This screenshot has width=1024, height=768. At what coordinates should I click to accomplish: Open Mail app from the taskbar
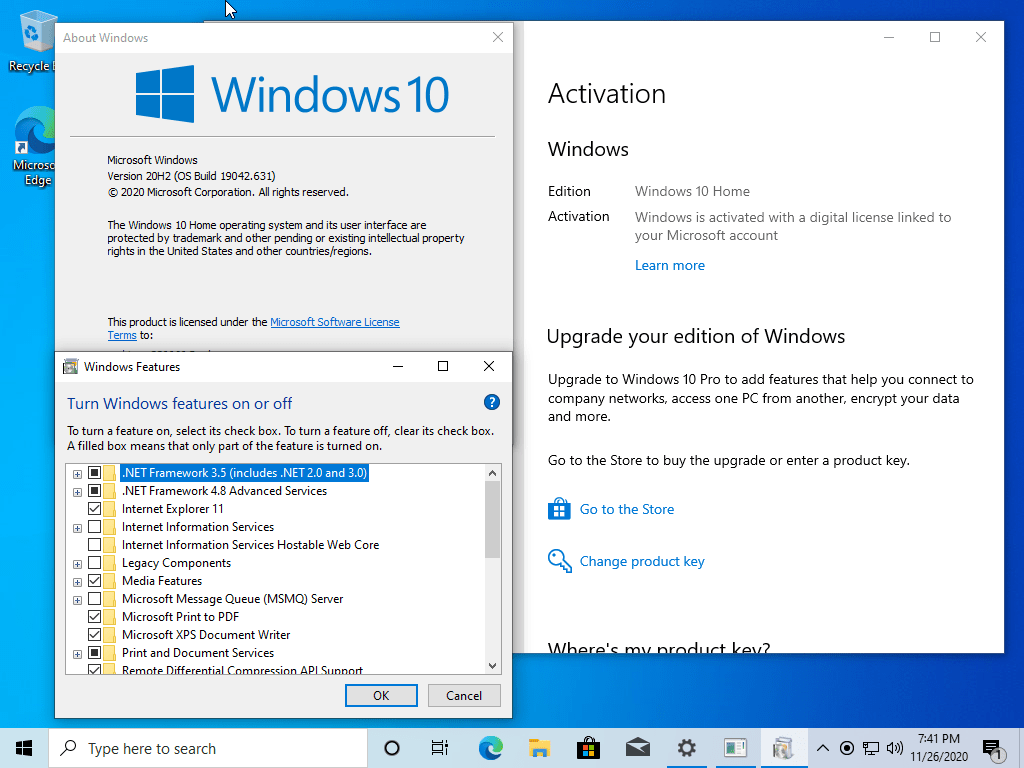[x=637, y=748]
